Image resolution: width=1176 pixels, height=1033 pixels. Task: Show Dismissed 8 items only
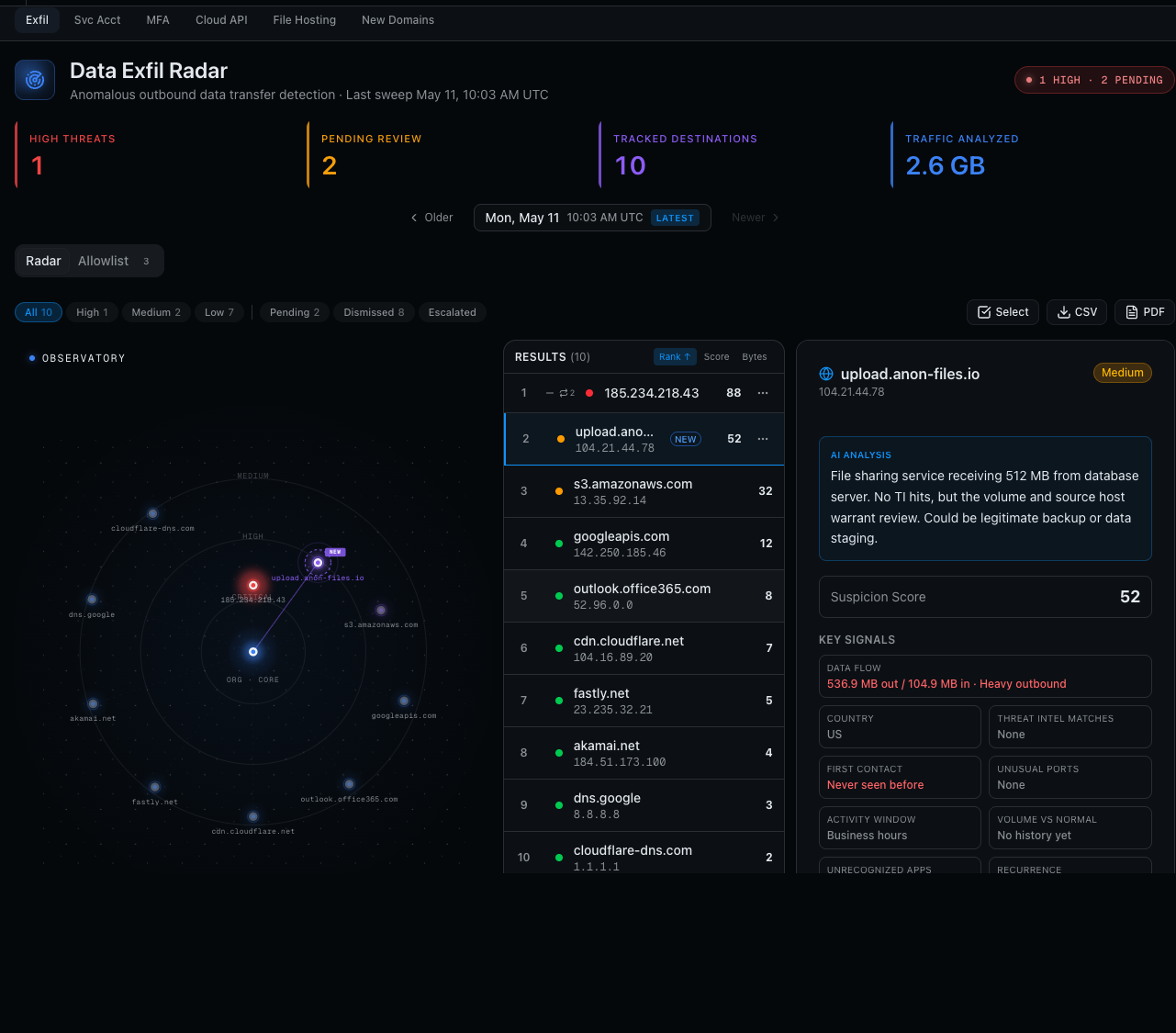coord(374,312)
